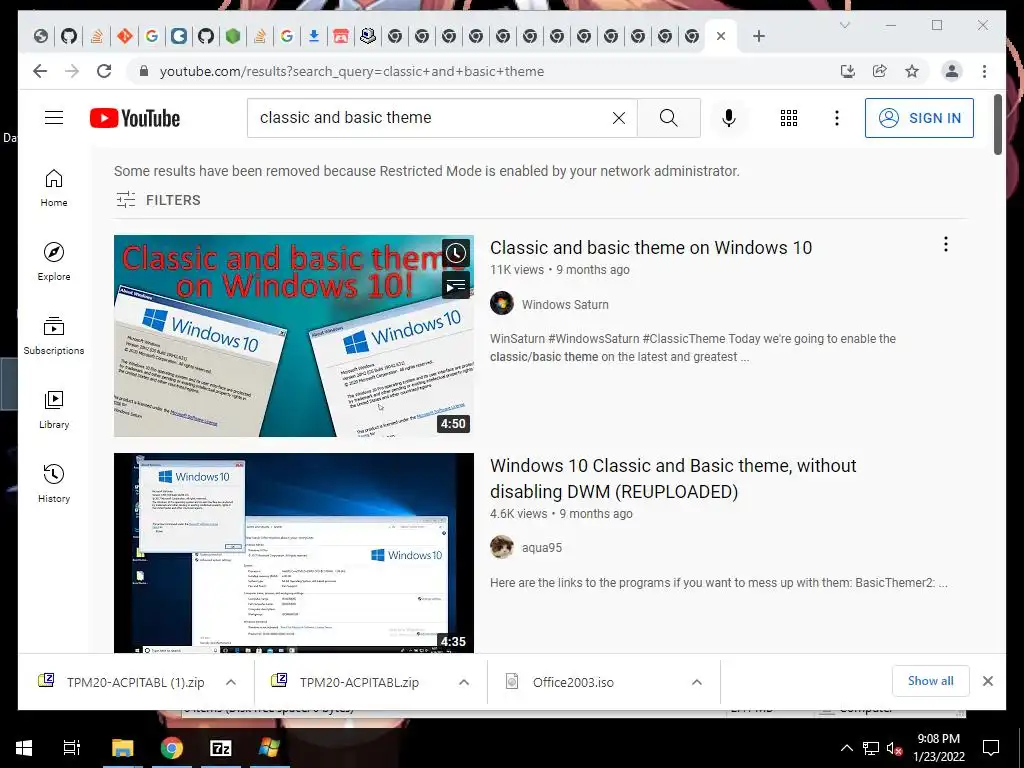Viewport: 1024px width, 768px height.
Task: Open the network tray icon
Action: 870,748
